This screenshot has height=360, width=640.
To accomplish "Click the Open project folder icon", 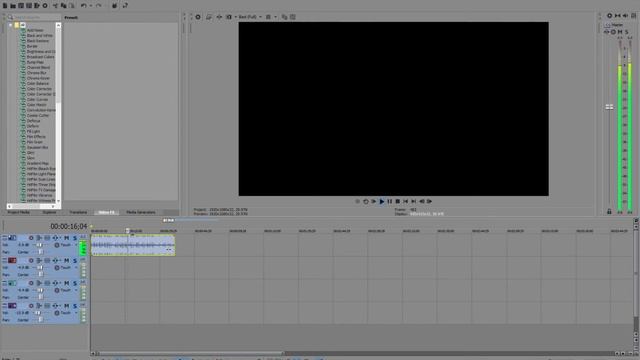I will coord(13,6).
